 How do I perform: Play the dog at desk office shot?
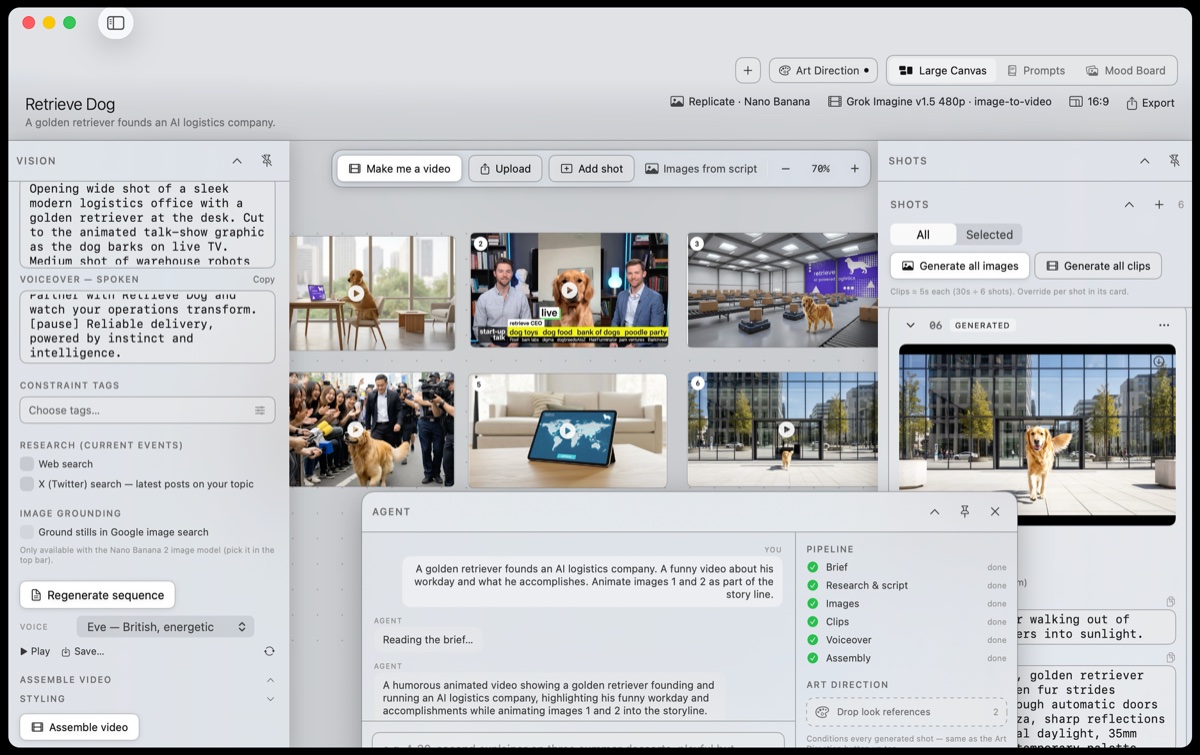(x=356, y=293)
